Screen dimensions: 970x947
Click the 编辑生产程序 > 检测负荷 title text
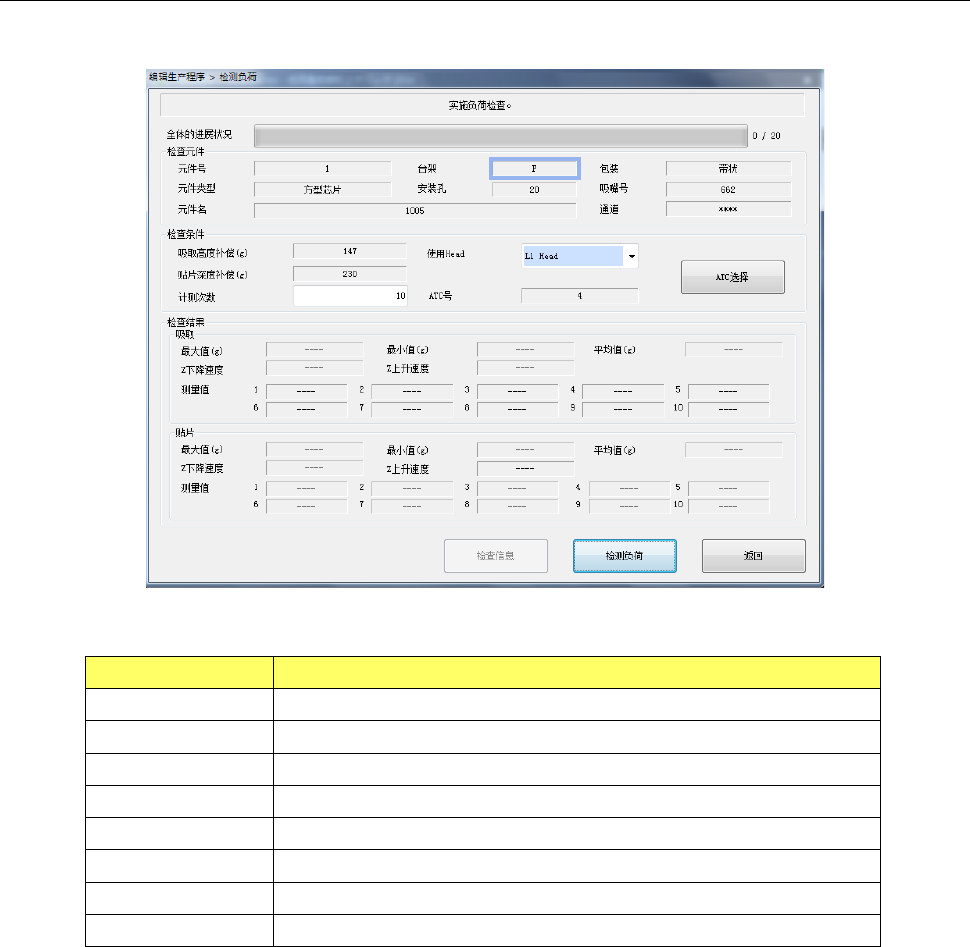click(203, 77)
